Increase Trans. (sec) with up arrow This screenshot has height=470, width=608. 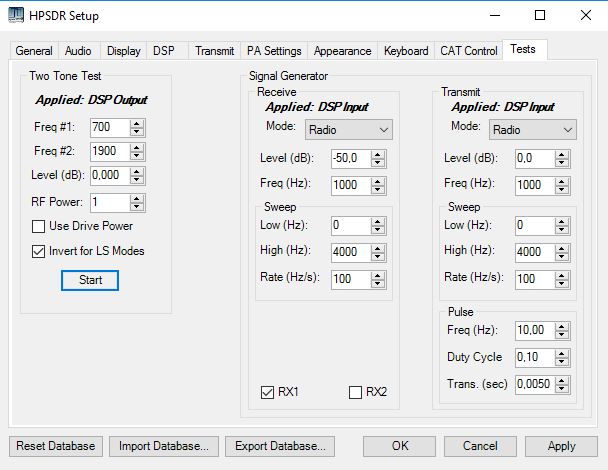[561, 381]
